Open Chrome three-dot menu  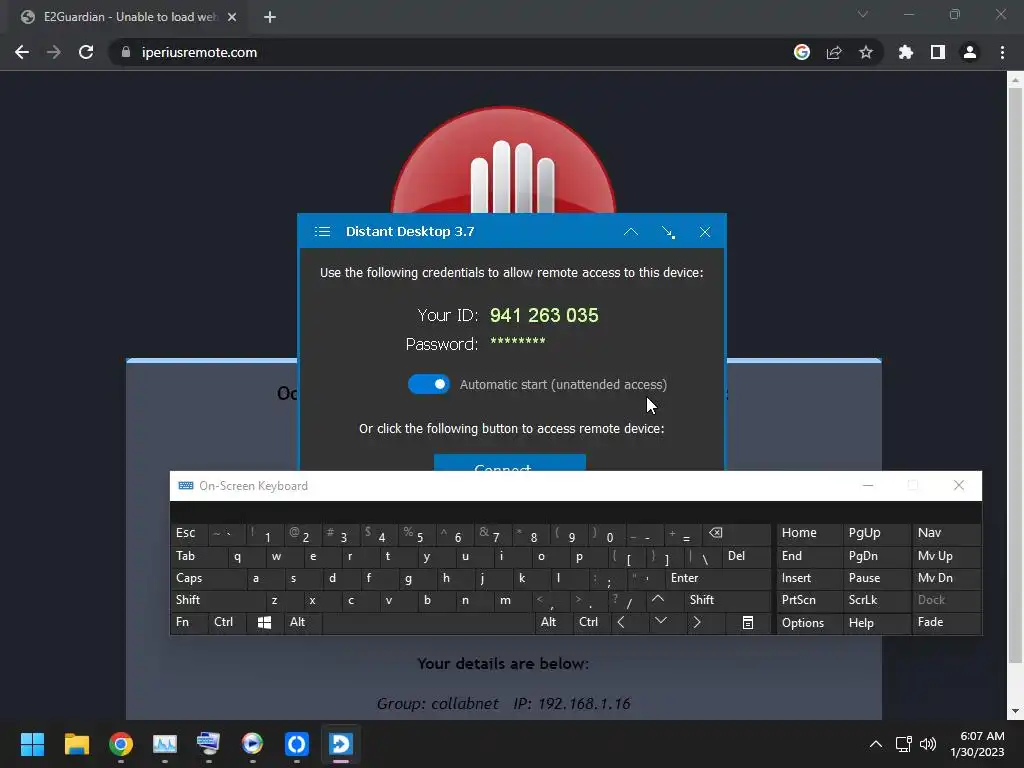coord(1002,52)
